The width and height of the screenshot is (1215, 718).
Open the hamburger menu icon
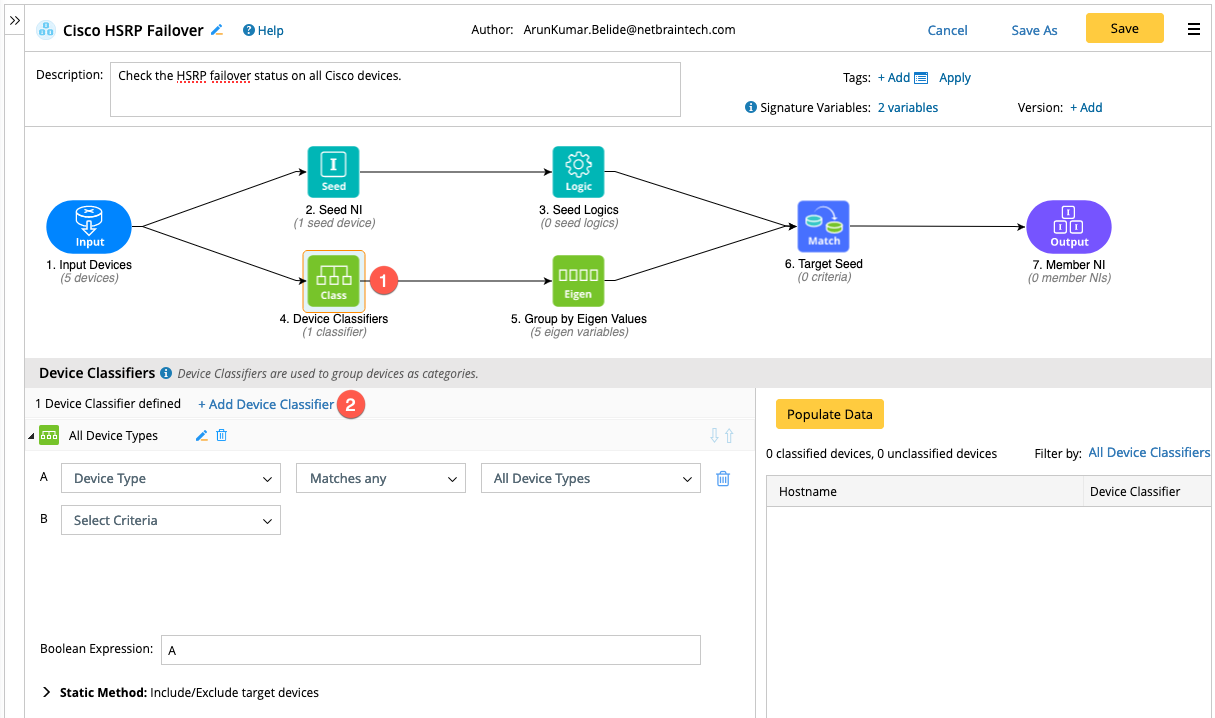point(1193,30)
